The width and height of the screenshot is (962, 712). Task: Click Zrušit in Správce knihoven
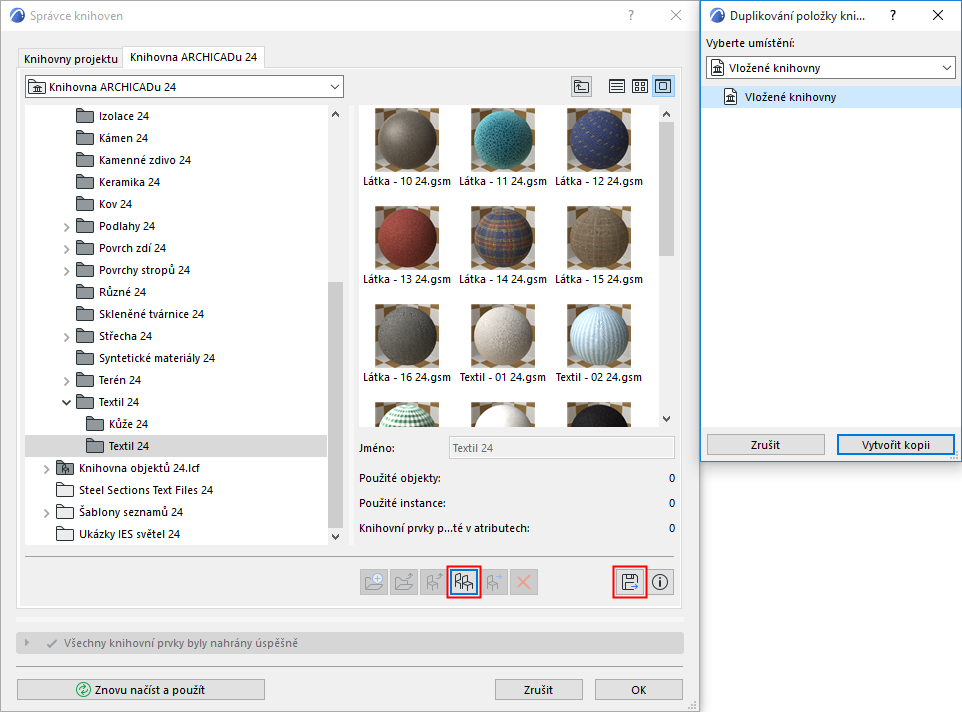(539, 689)
